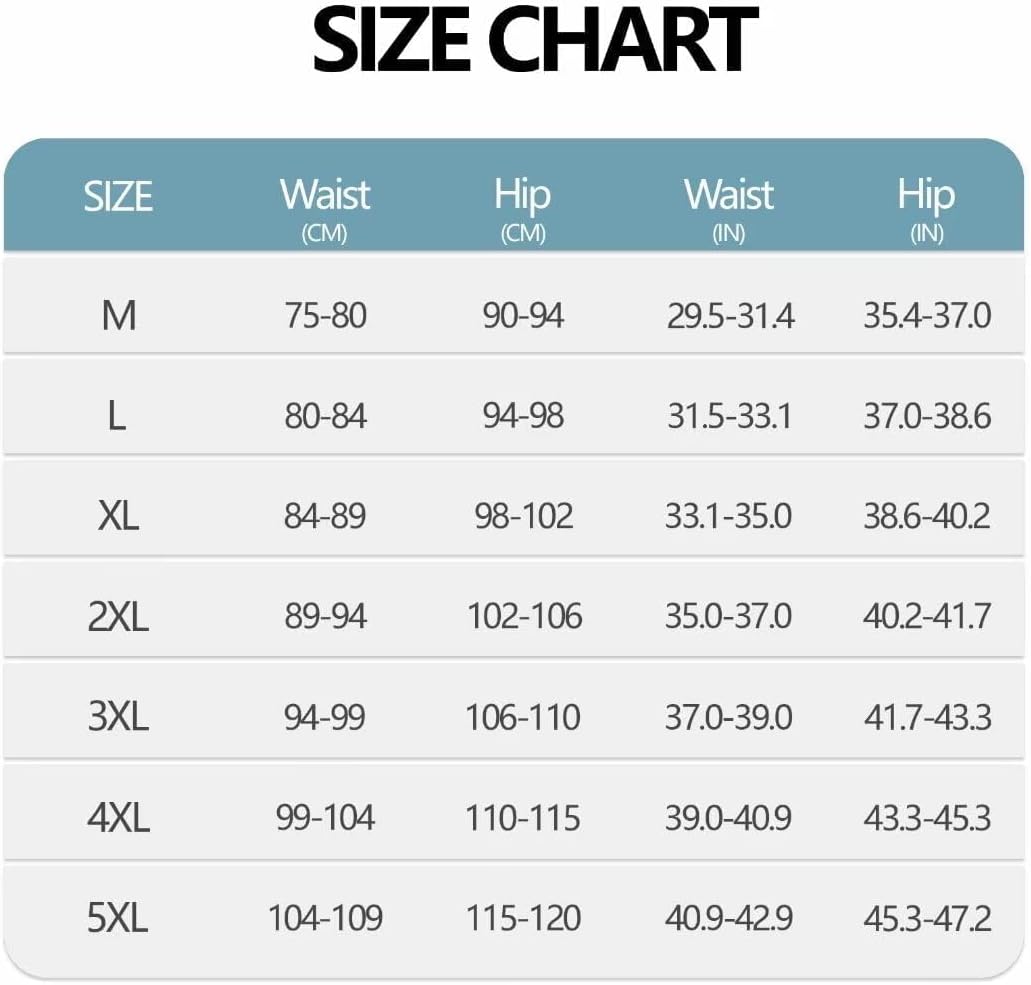This screenshot has width=1031, height=985.
Task: Select the Hip (CM) column header
Action: coord(522,205)
